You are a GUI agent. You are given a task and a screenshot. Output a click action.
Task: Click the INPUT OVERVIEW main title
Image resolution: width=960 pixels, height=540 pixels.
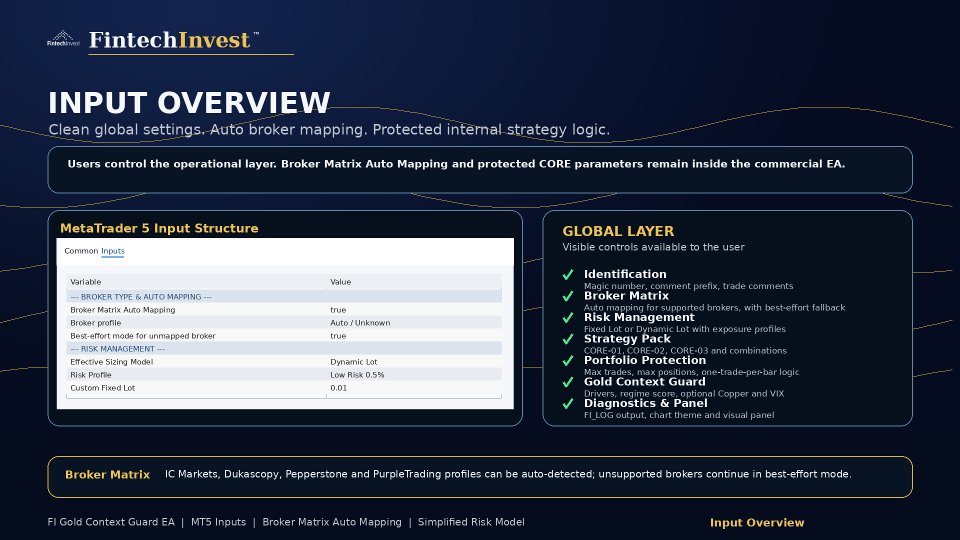coord(189,103)
